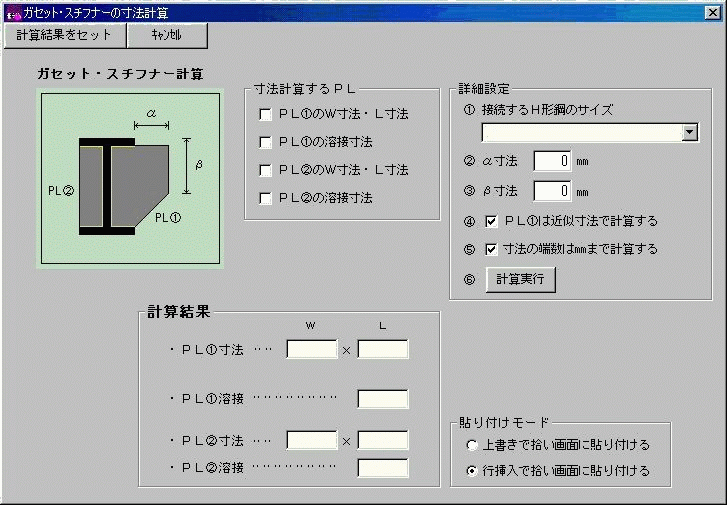The width and height of the screenshot is (727, 505).
Task: Toggle PL②の溶接寸法 checkbox
Action: click(x=265, y=198)
